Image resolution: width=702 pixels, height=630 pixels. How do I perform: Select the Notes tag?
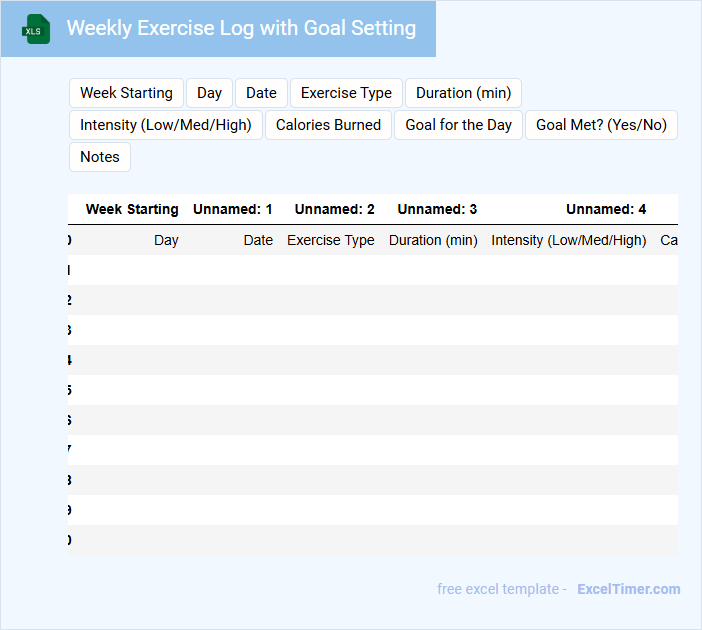pos(100,157)
